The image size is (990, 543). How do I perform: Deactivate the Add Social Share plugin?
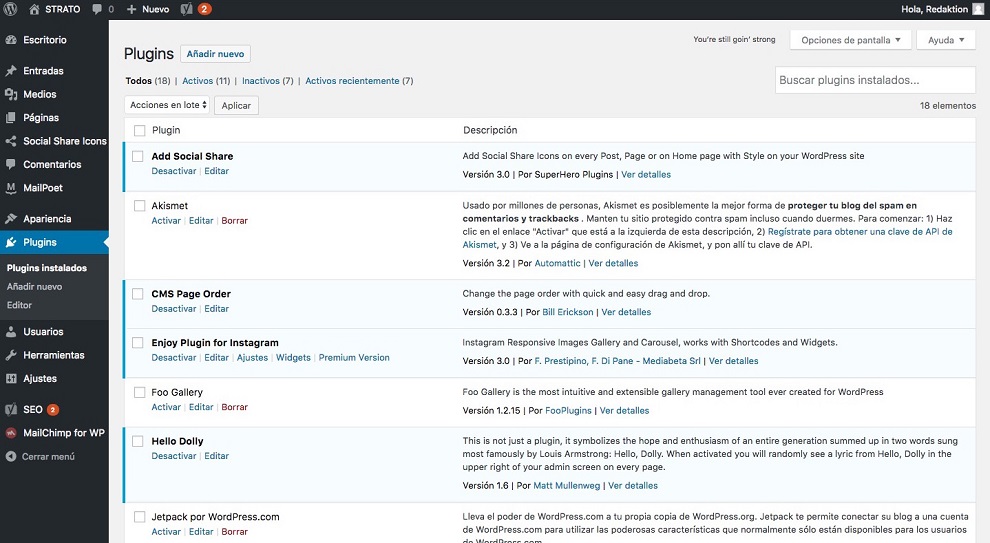click(x=174, y=171)
